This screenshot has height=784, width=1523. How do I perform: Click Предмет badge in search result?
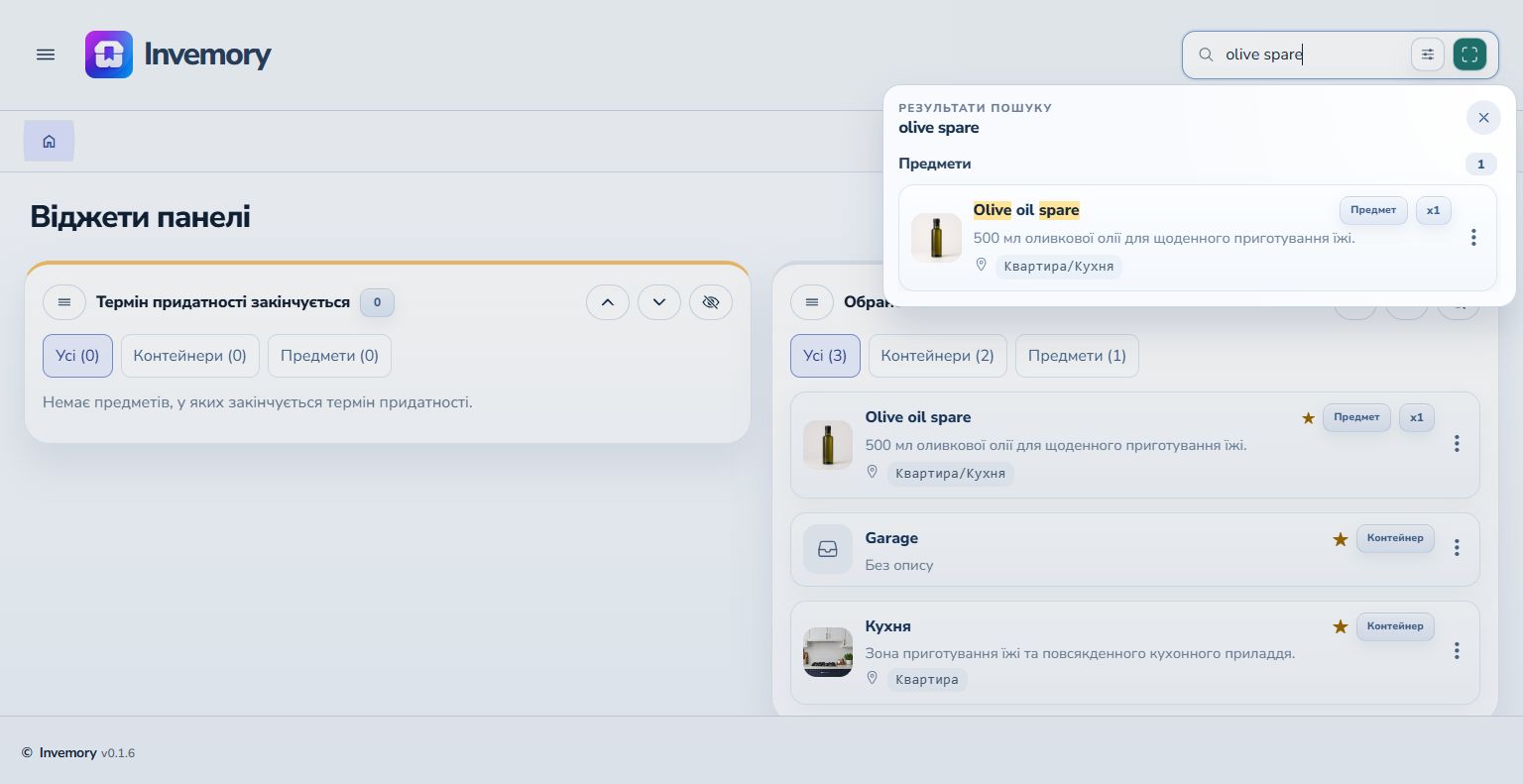[1373, 210]
